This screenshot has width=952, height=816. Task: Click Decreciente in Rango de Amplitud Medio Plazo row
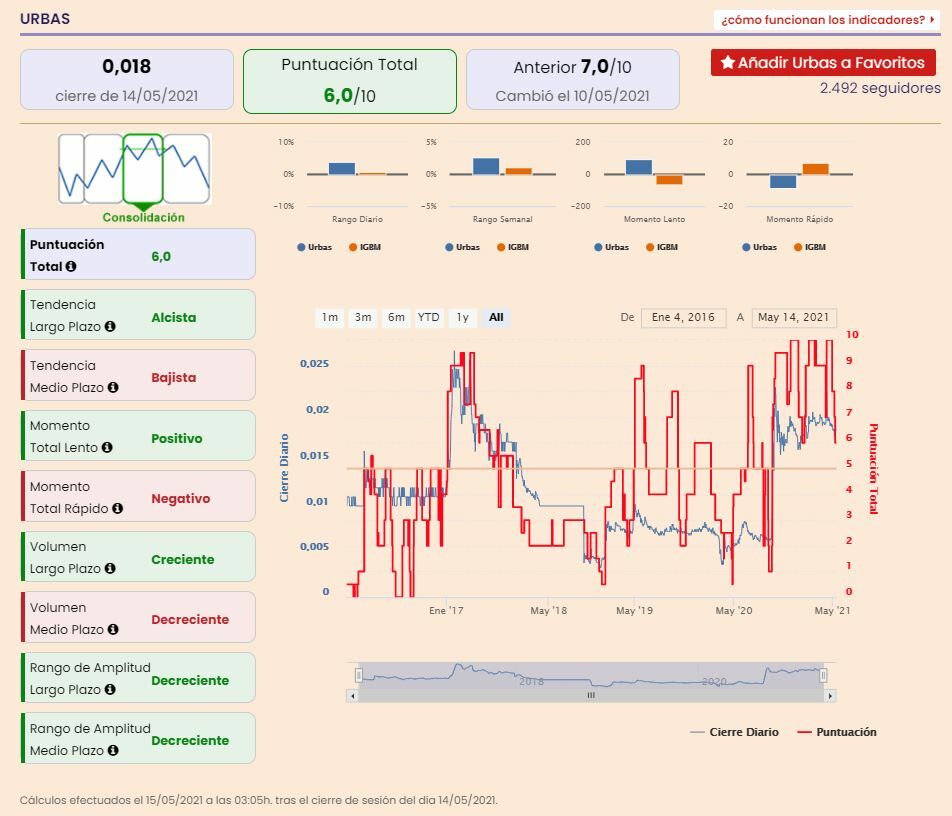click(190, 741)
